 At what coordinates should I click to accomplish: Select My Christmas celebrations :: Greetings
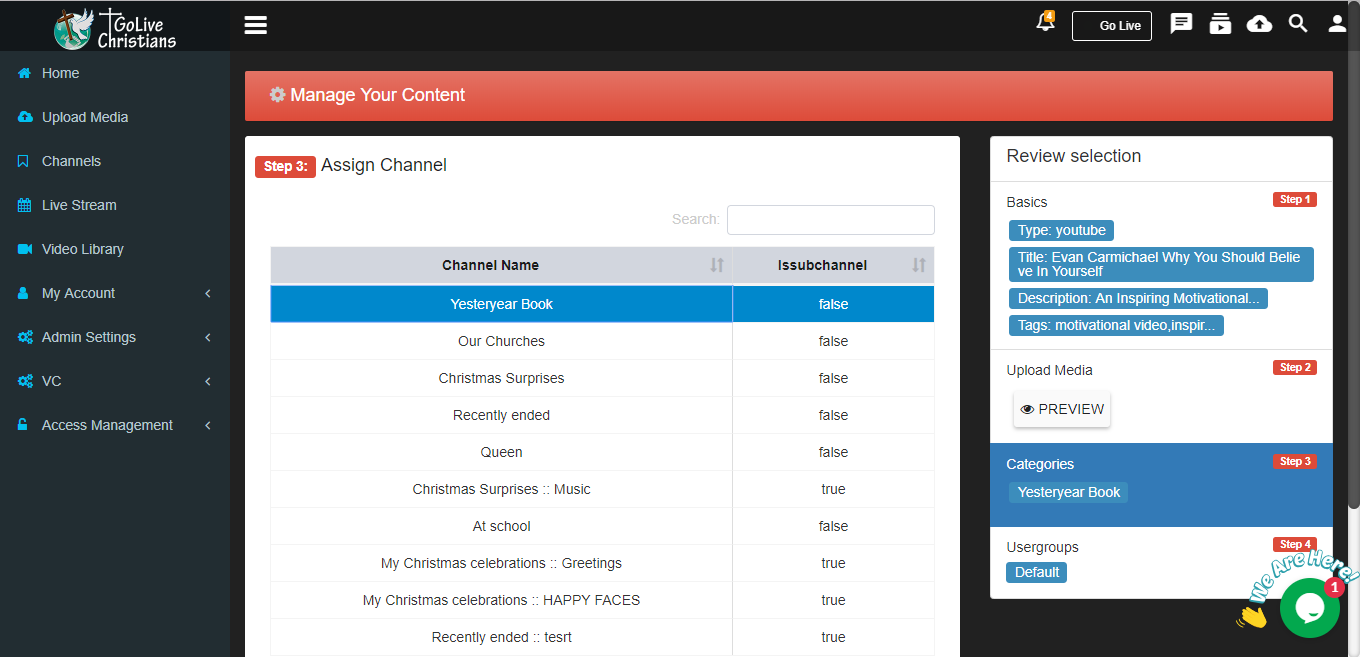602,563
